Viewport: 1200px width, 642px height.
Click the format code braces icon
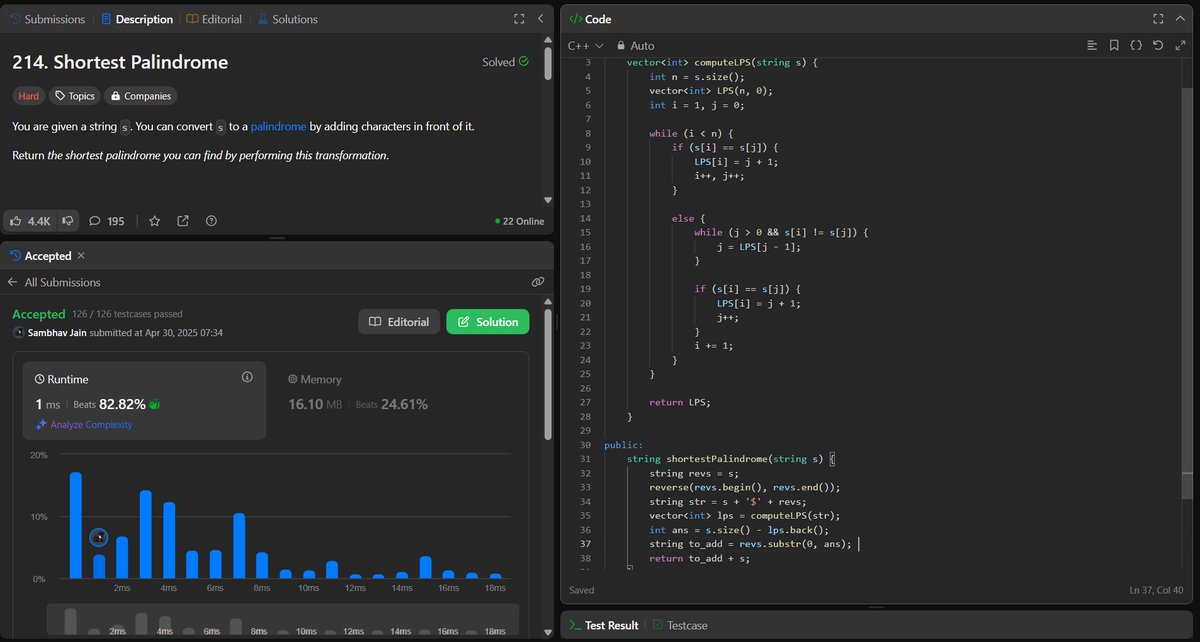[1136, 45]
